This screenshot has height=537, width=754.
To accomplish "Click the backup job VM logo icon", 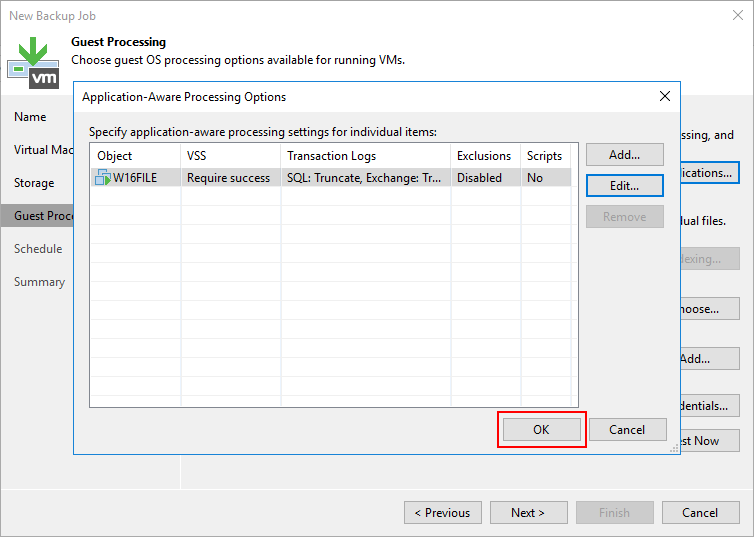I will (x=33, y=61).
